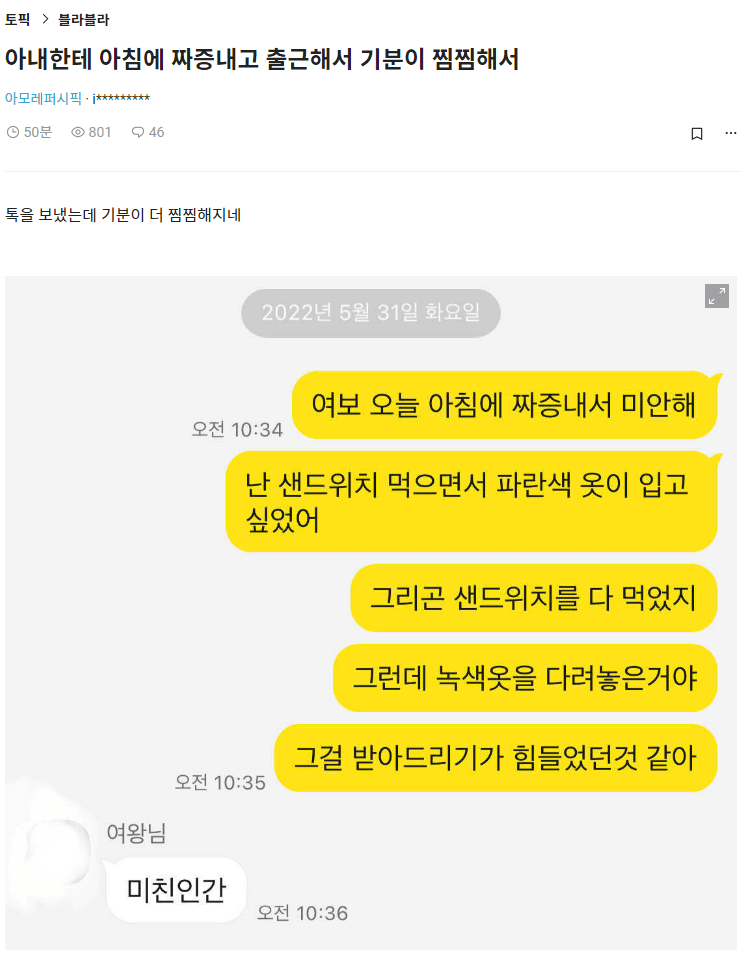
Task: Click the breadcrumb chevron after 토픽
Action: [x=45, y=19]
